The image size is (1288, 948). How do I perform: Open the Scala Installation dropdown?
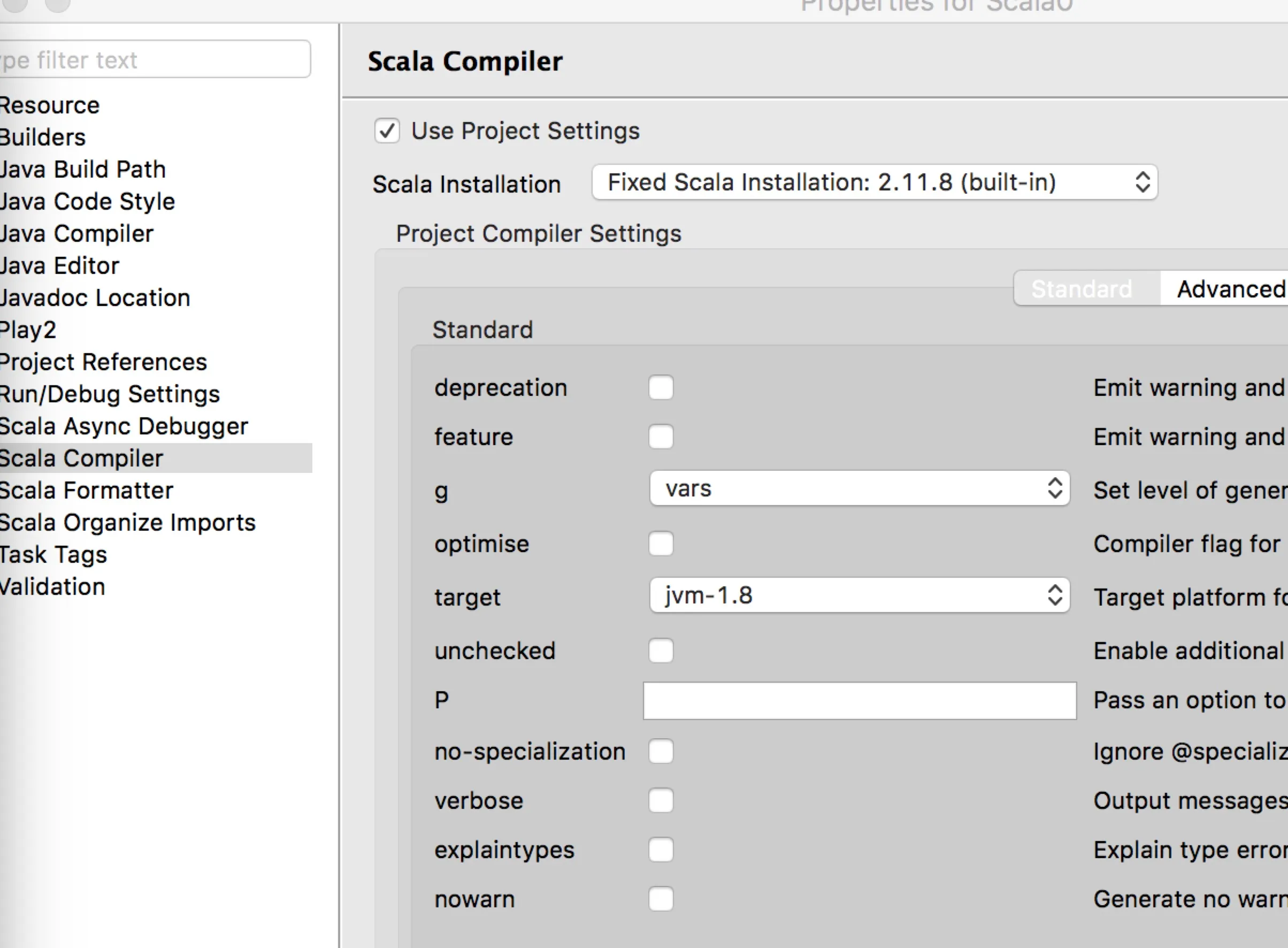click(875, 182)
